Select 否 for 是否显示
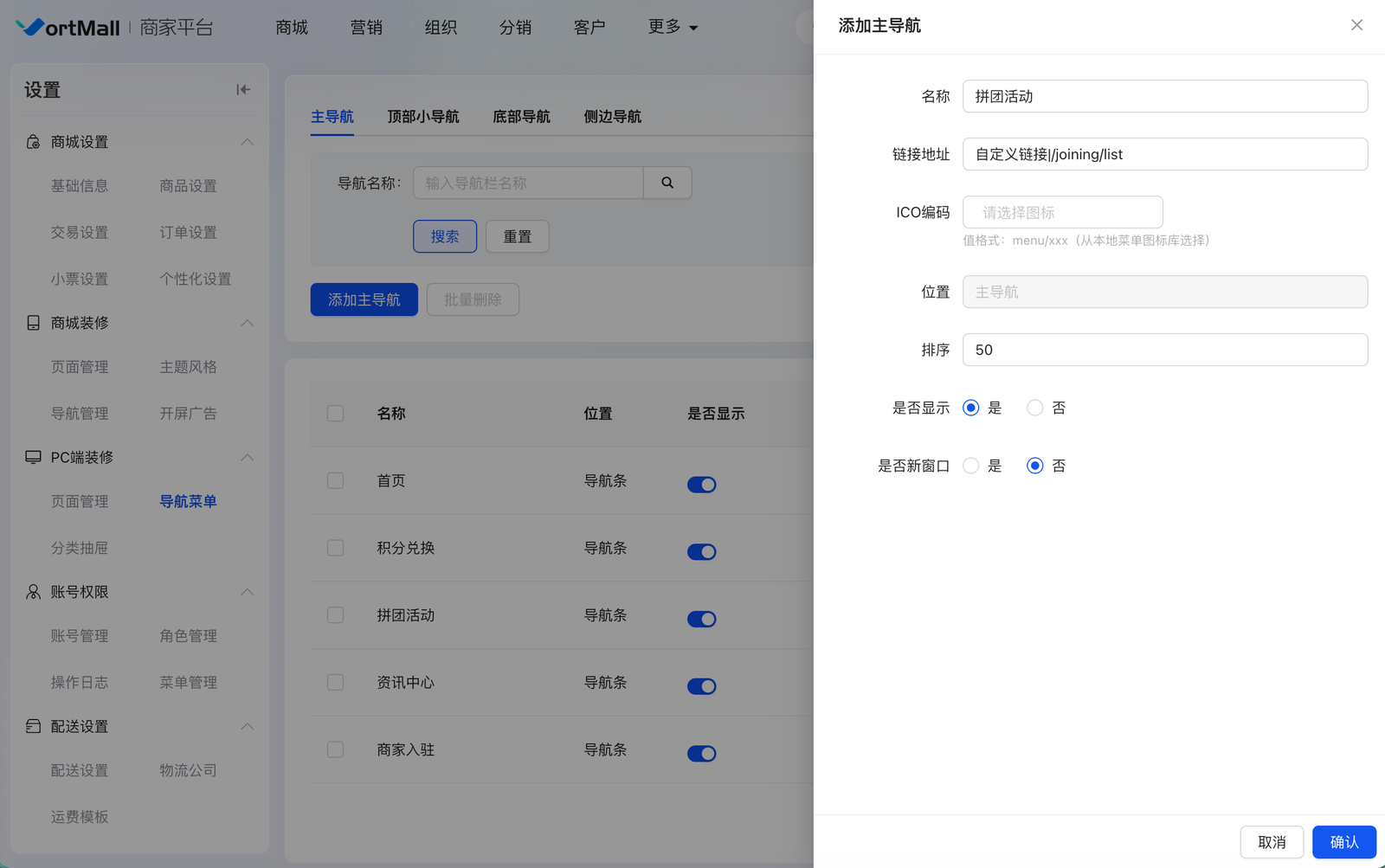This screenshot has height=868, width=1385. 1035,408
